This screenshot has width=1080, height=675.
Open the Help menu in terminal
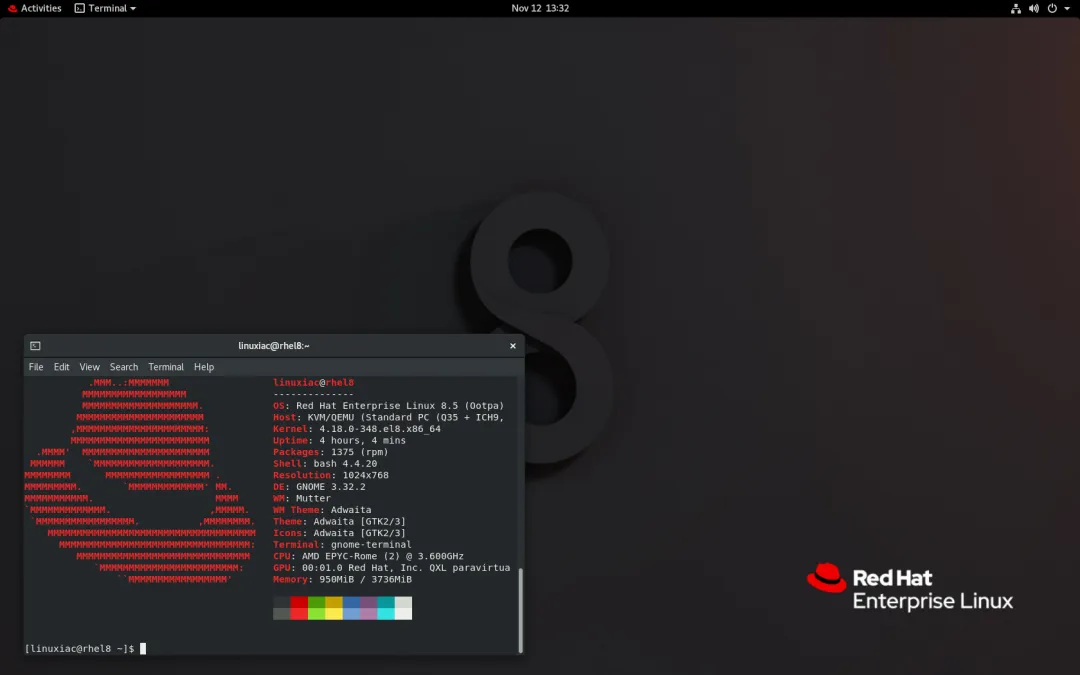pos(204,367)
